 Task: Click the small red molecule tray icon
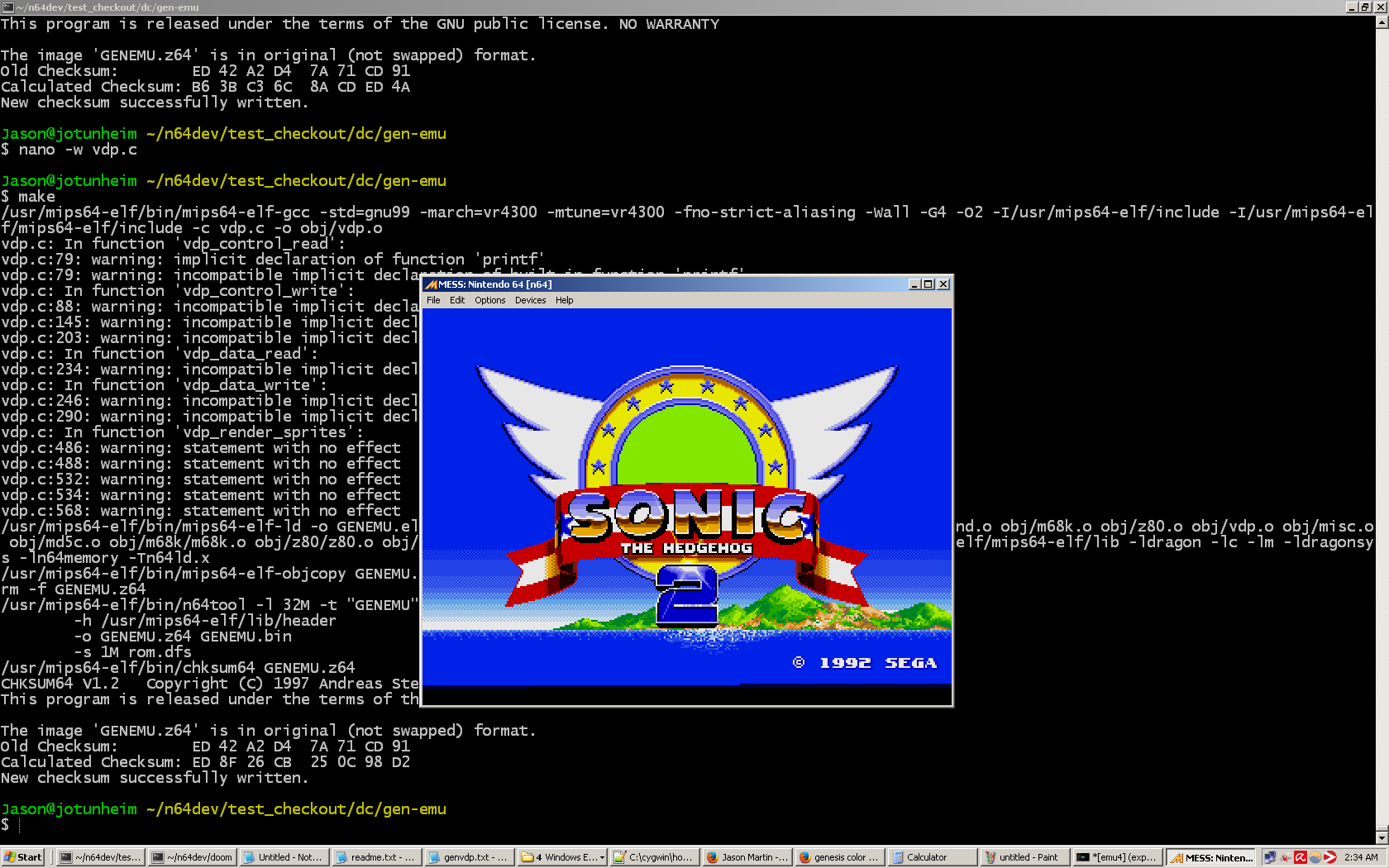coord(1285,857)
